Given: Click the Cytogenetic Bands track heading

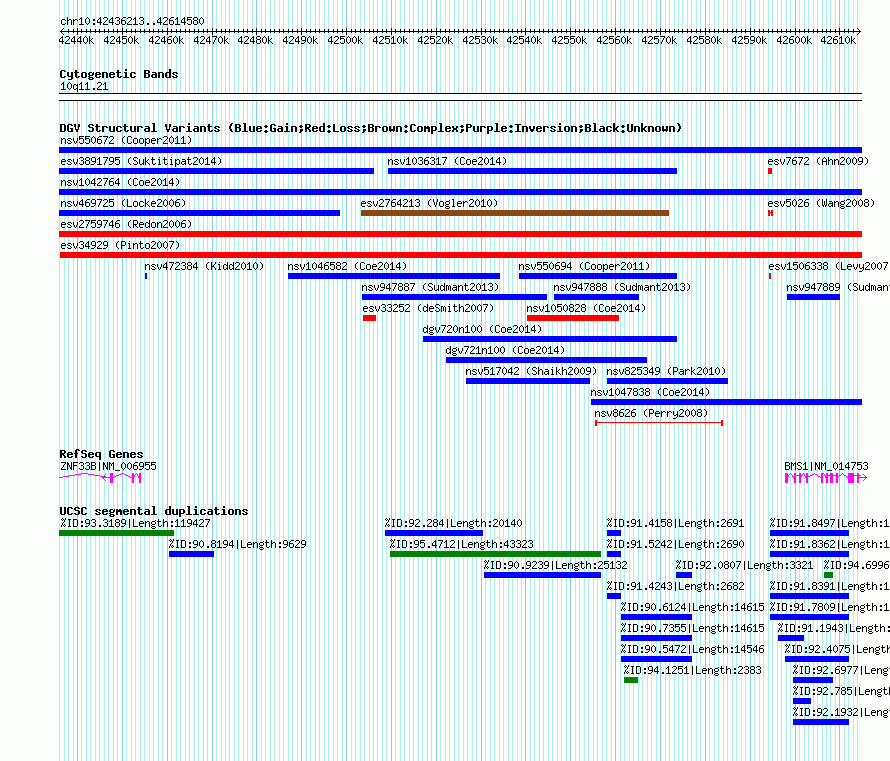Looking at the screenshot, I should [119, 74].
